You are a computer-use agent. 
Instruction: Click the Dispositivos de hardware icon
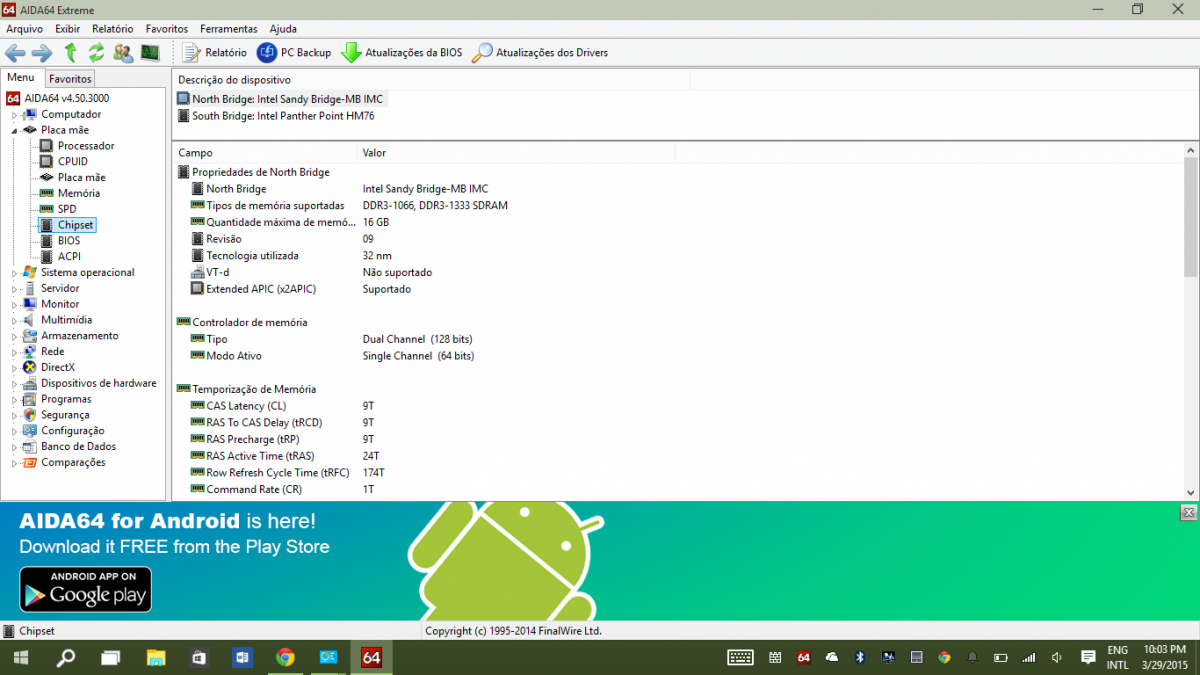(x=30, y=383)
